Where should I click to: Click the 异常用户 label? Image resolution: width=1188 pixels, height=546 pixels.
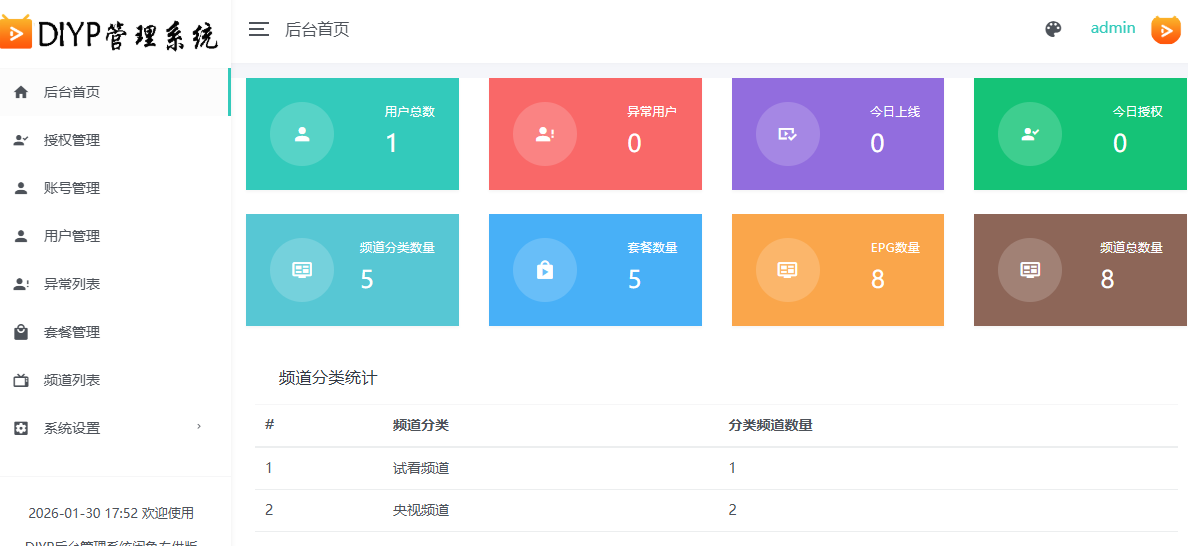coord(652,111)
